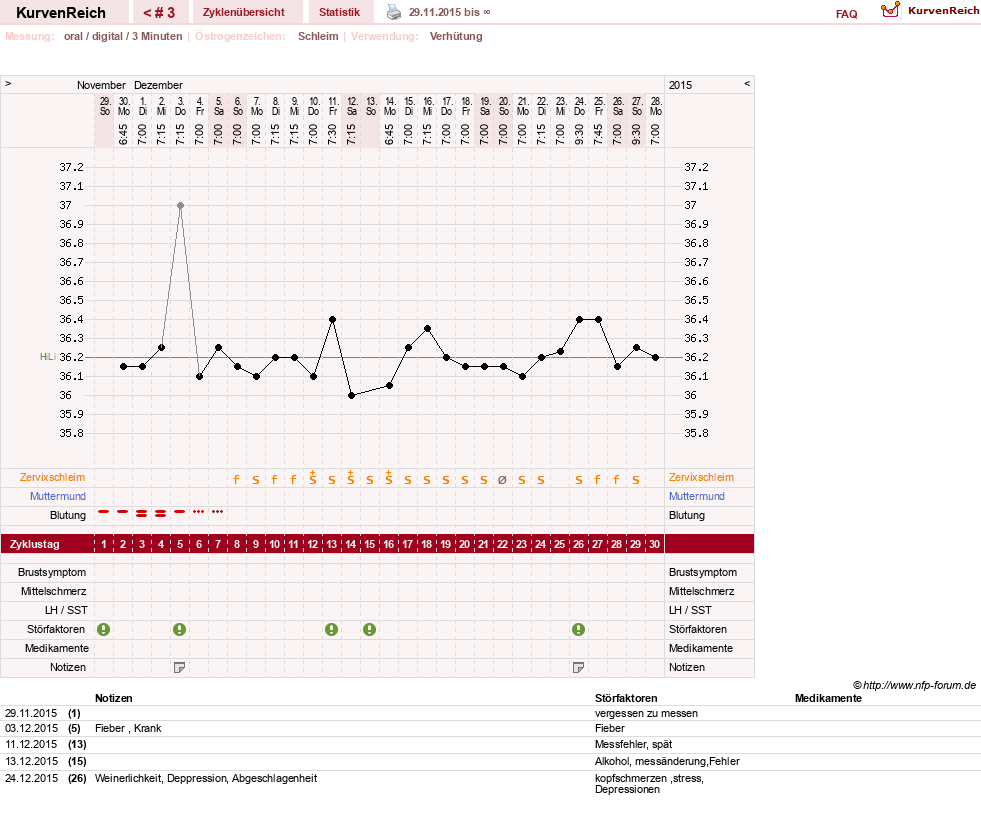The width and height of the screenshot is (981, 831).
Task: Click 'Messfehler, spät' Störfaktoren entry
Action: 633,745
